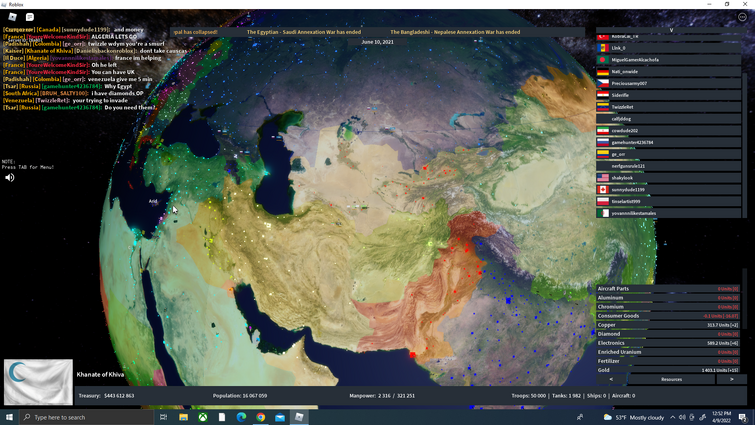
Task: Click the Fertilizer resource row
Action: (668, 361)
